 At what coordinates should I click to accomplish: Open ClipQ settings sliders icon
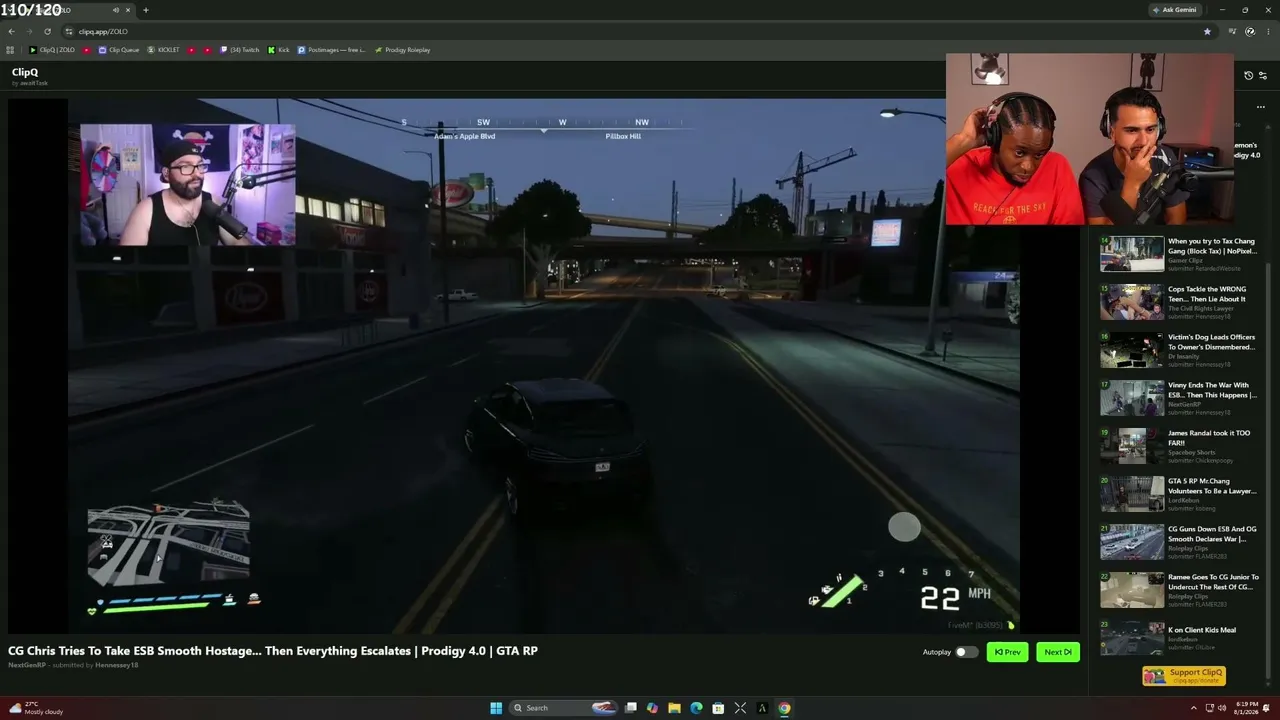coord(1263,76)
